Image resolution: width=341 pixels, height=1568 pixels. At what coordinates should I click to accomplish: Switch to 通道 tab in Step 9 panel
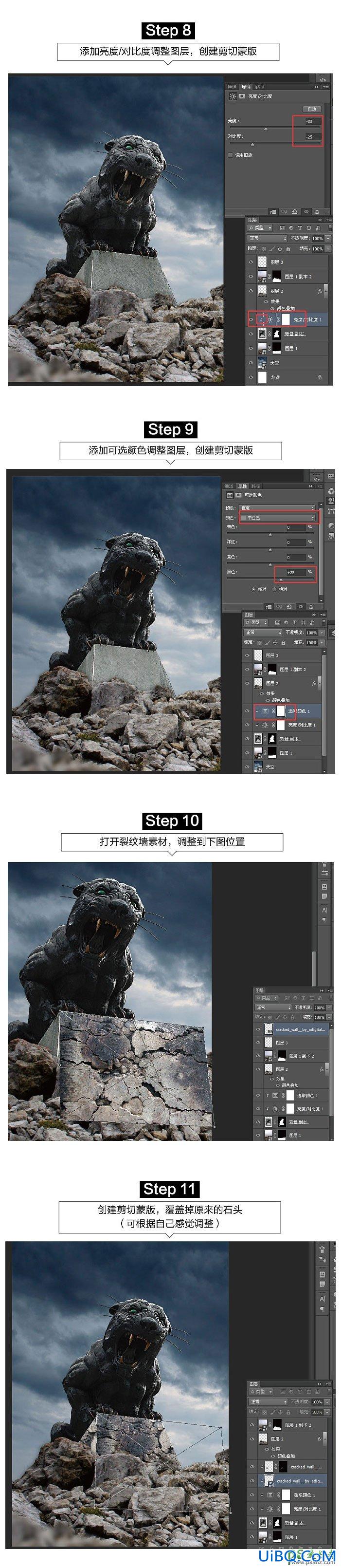[229, 486]
